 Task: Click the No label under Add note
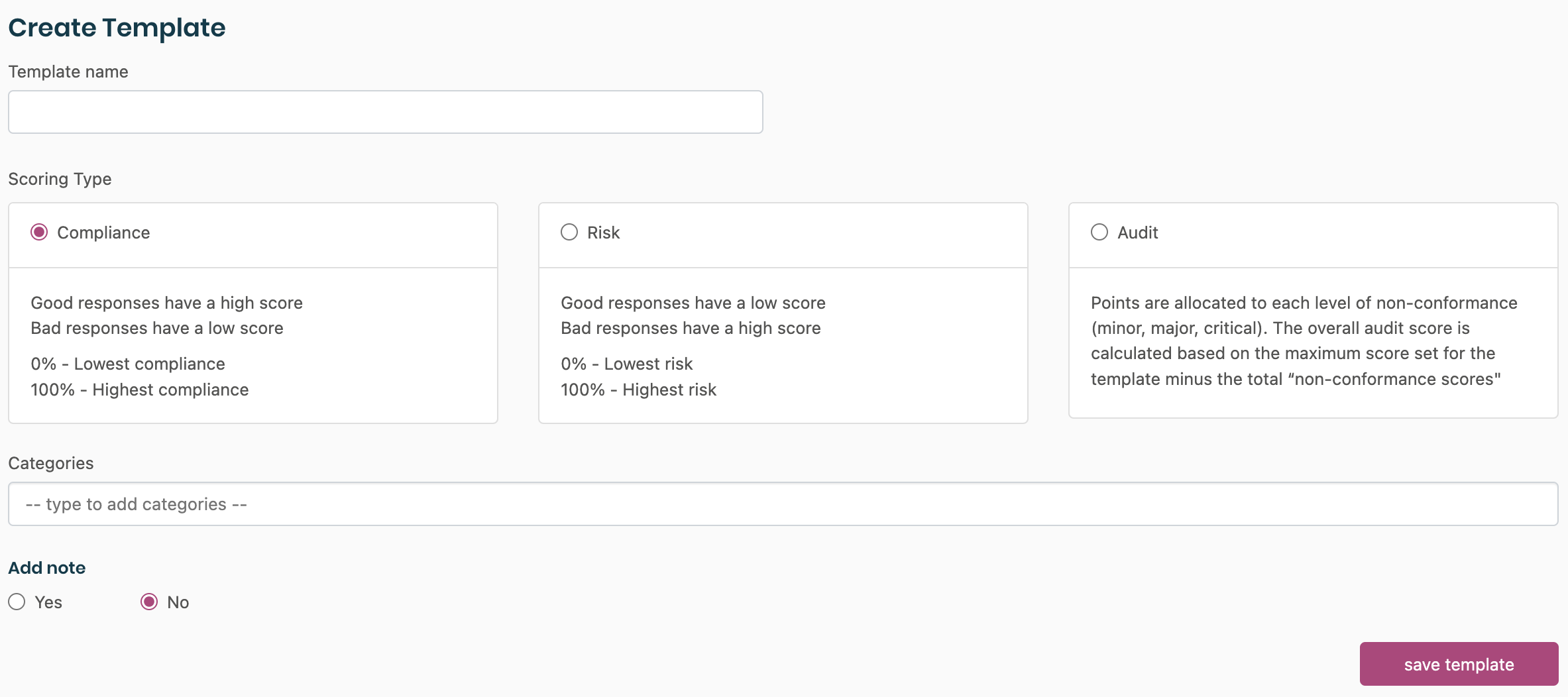[x=178, y=602]
